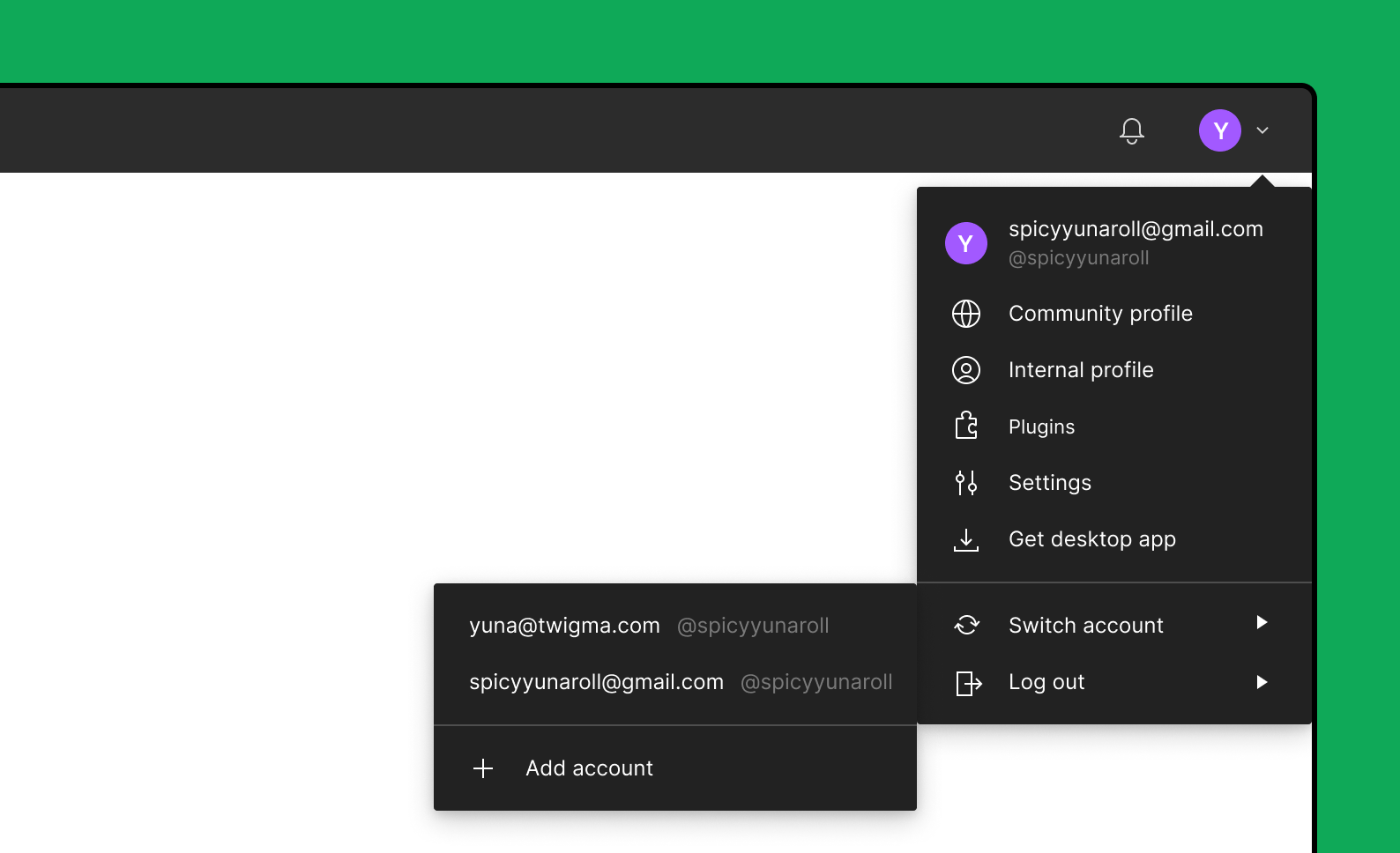Click the sliders icon for Settings

point(966,483)
